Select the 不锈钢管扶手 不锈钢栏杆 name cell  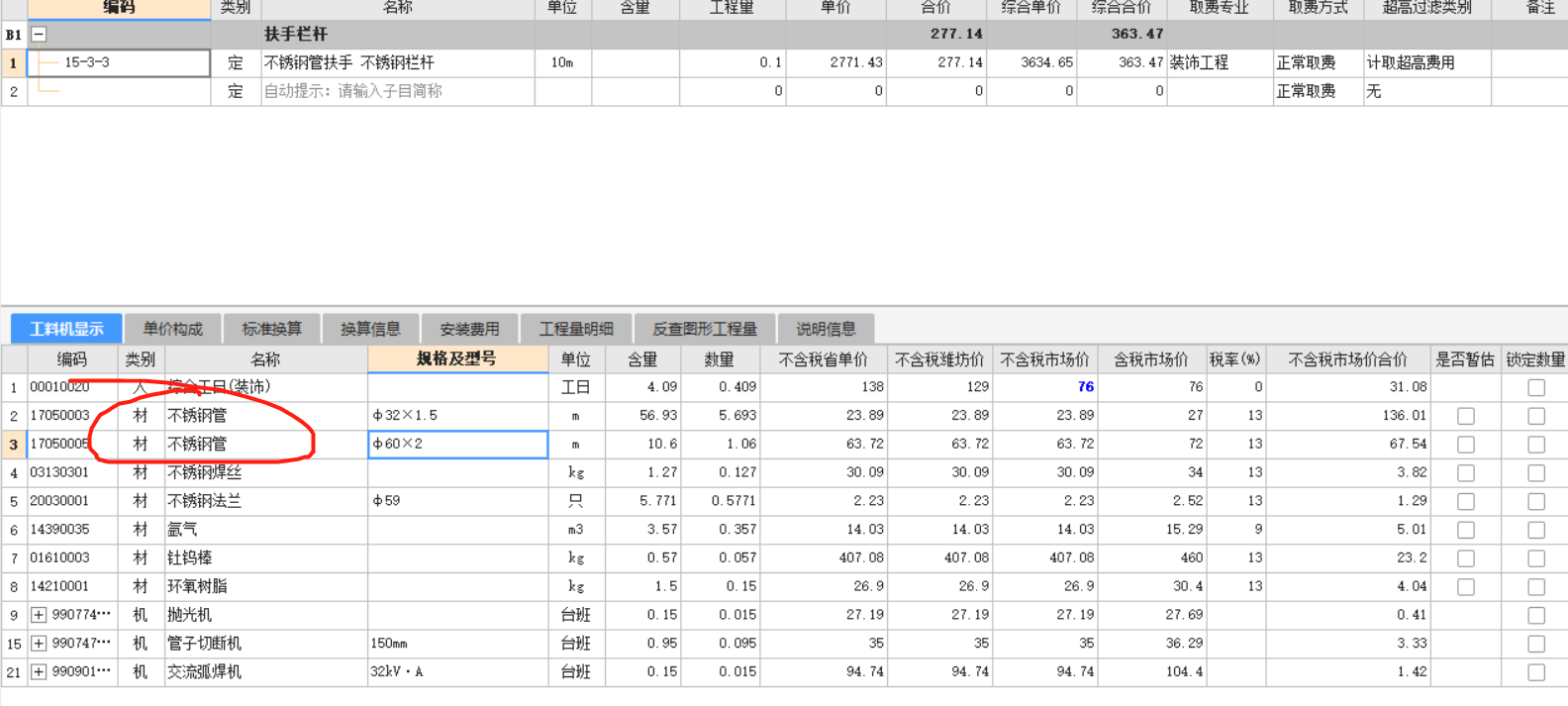398,62
